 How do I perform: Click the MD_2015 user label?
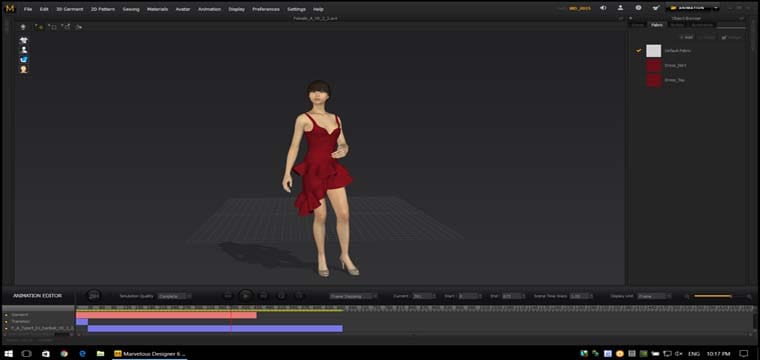[580, 8]
